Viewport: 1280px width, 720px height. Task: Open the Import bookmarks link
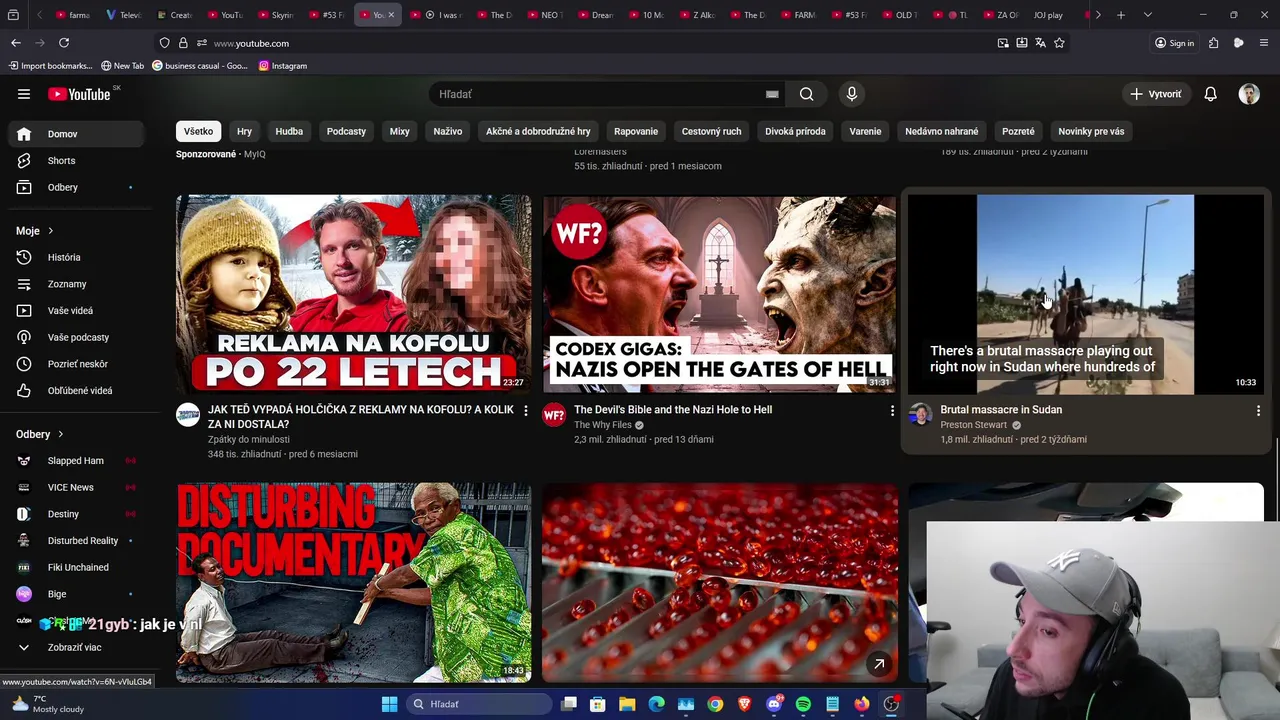(x=51, y=66)
